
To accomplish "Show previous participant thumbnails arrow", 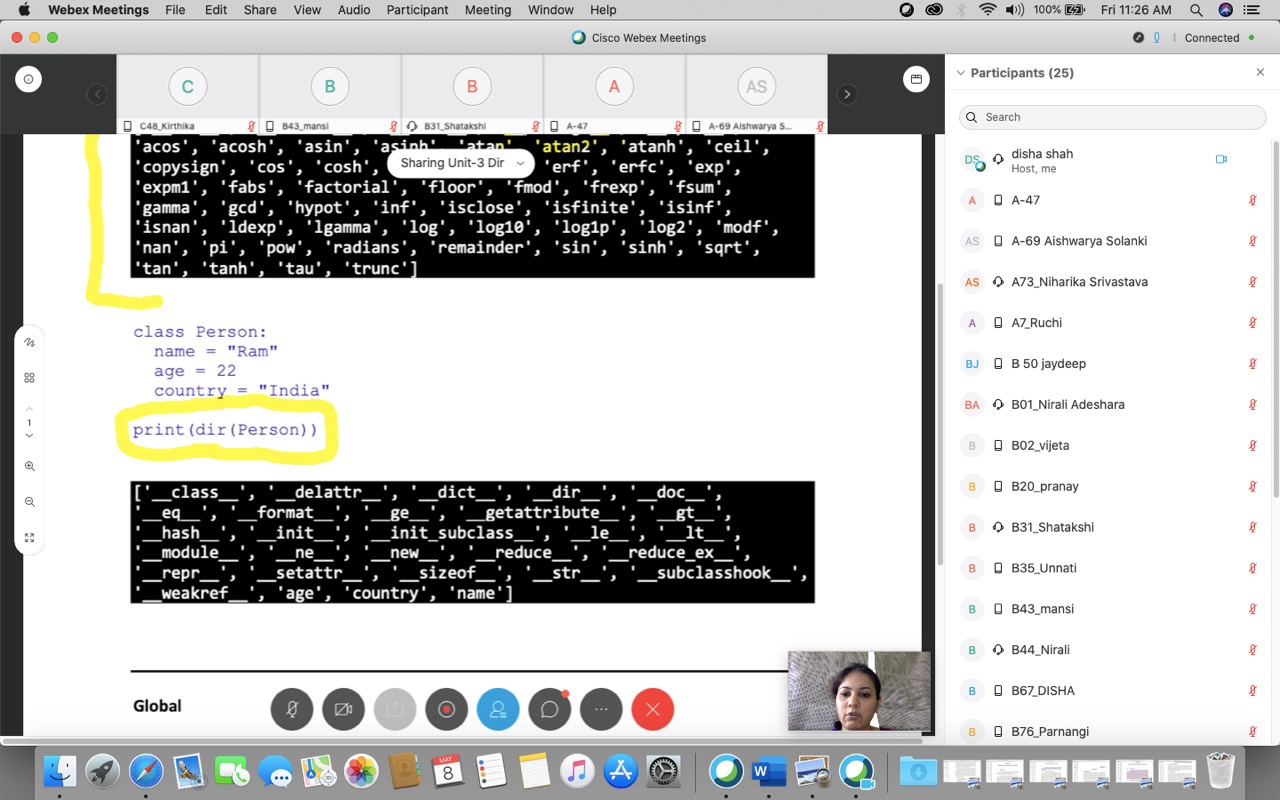I will click(97, 94).
